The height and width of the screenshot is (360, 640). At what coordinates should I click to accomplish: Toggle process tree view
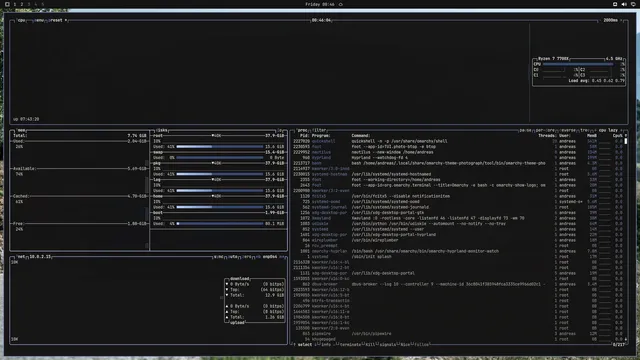[x=584, y=130]
